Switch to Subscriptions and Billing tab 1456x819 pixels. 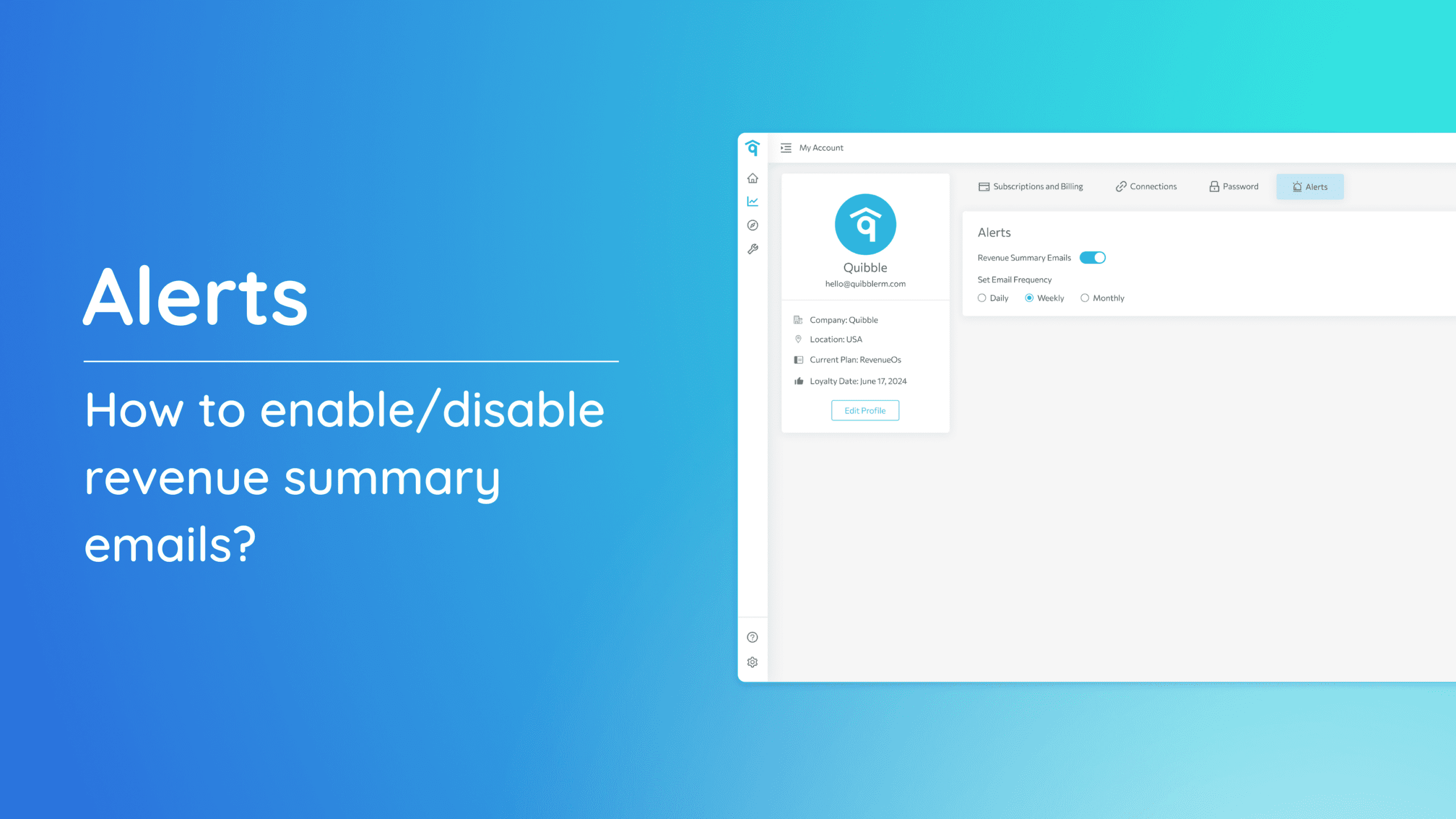click(x=1030, y=187)
